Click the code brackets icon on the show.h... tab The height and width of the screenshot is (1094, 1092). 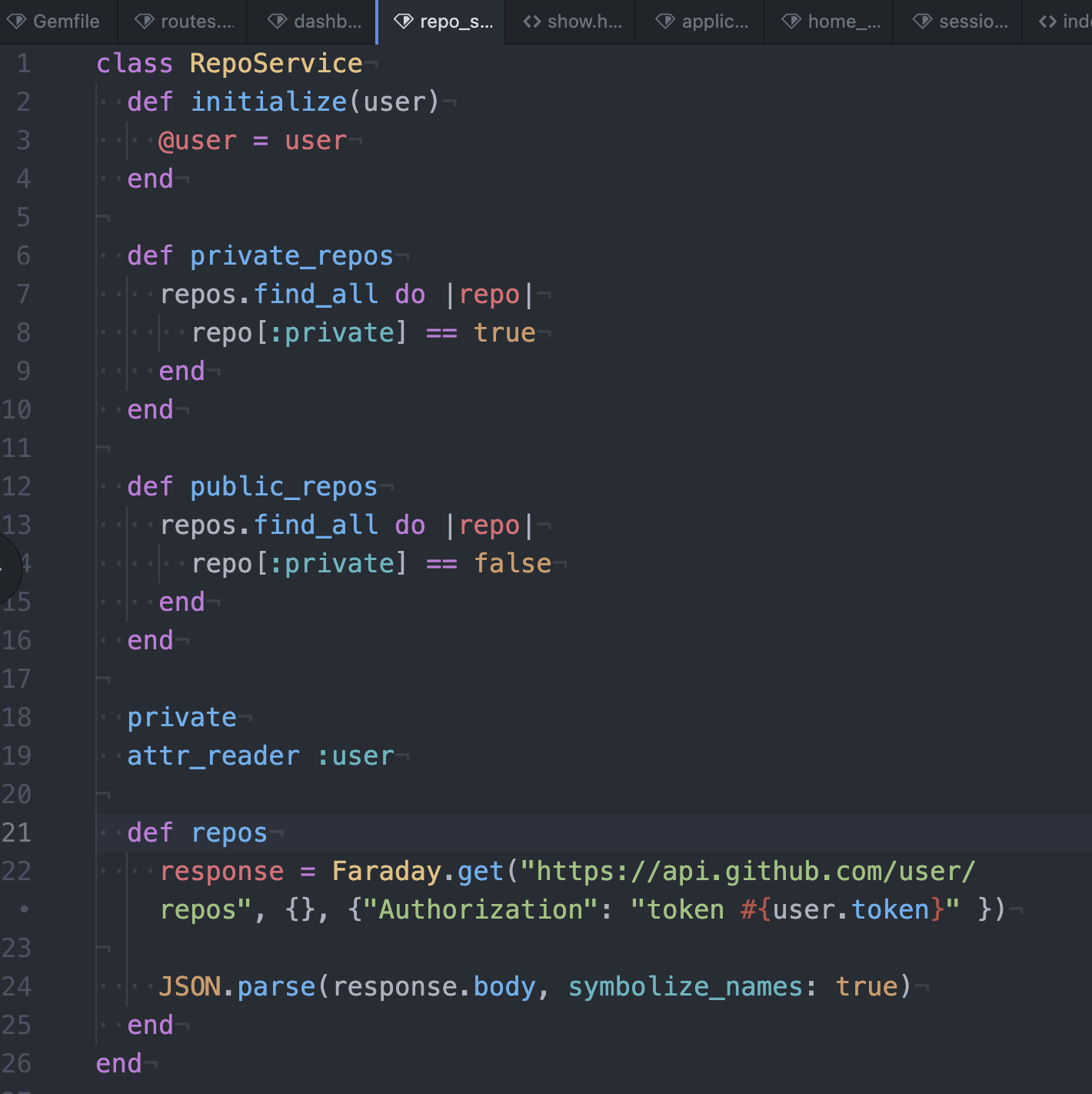click(532, 22)
